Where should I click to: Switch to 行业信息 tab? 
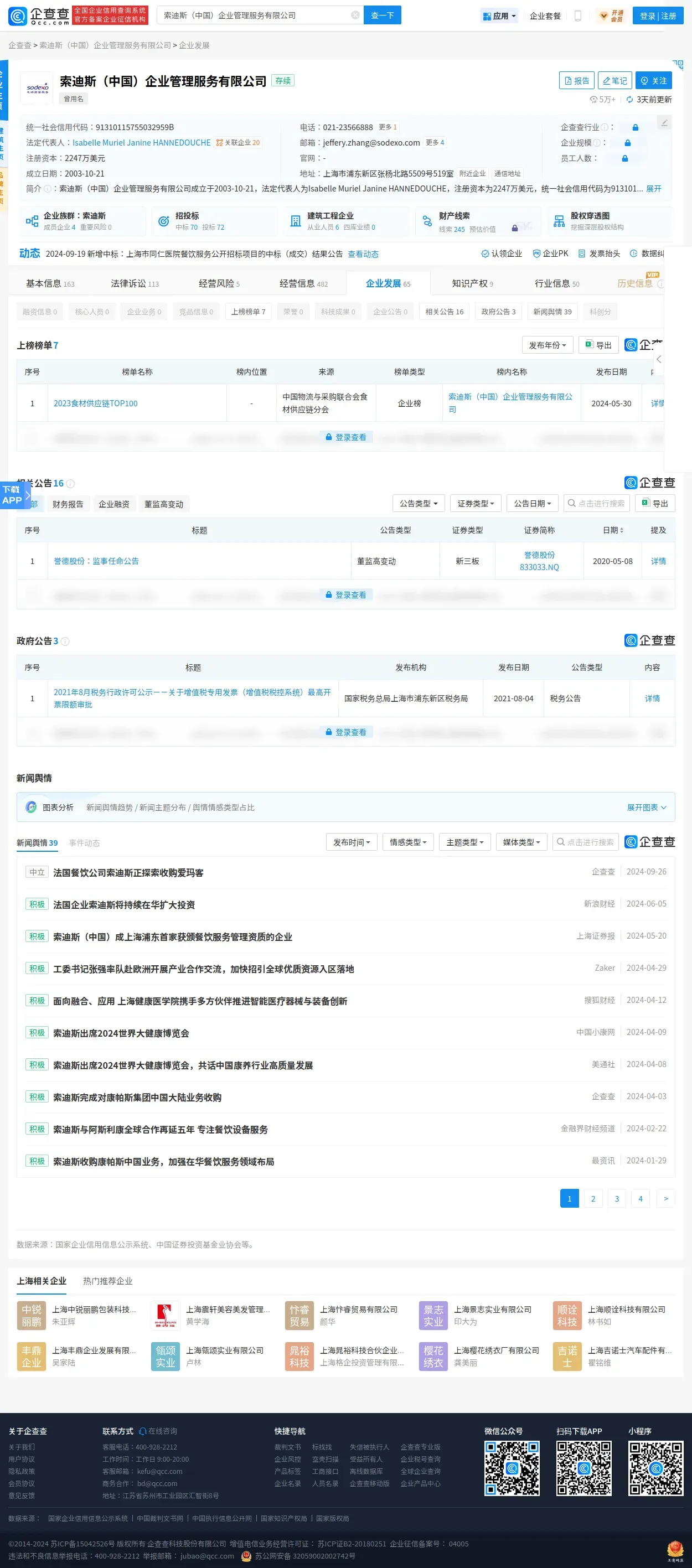(x=557, y=283)
